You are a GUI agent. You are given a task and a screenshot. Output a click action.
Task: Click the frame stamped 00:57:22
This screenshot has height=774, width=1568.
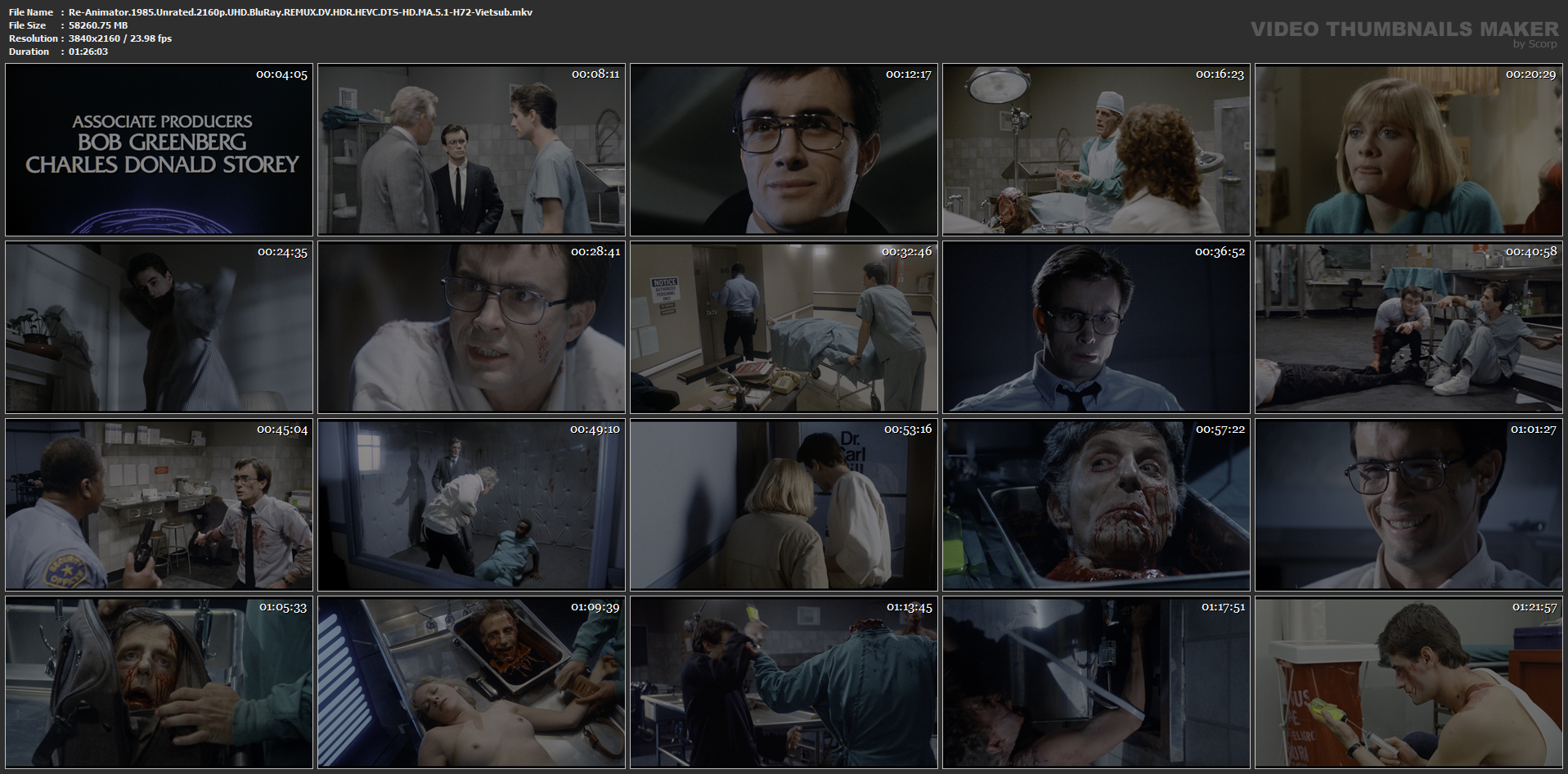pyautogui.click(x=1097, y=505)
